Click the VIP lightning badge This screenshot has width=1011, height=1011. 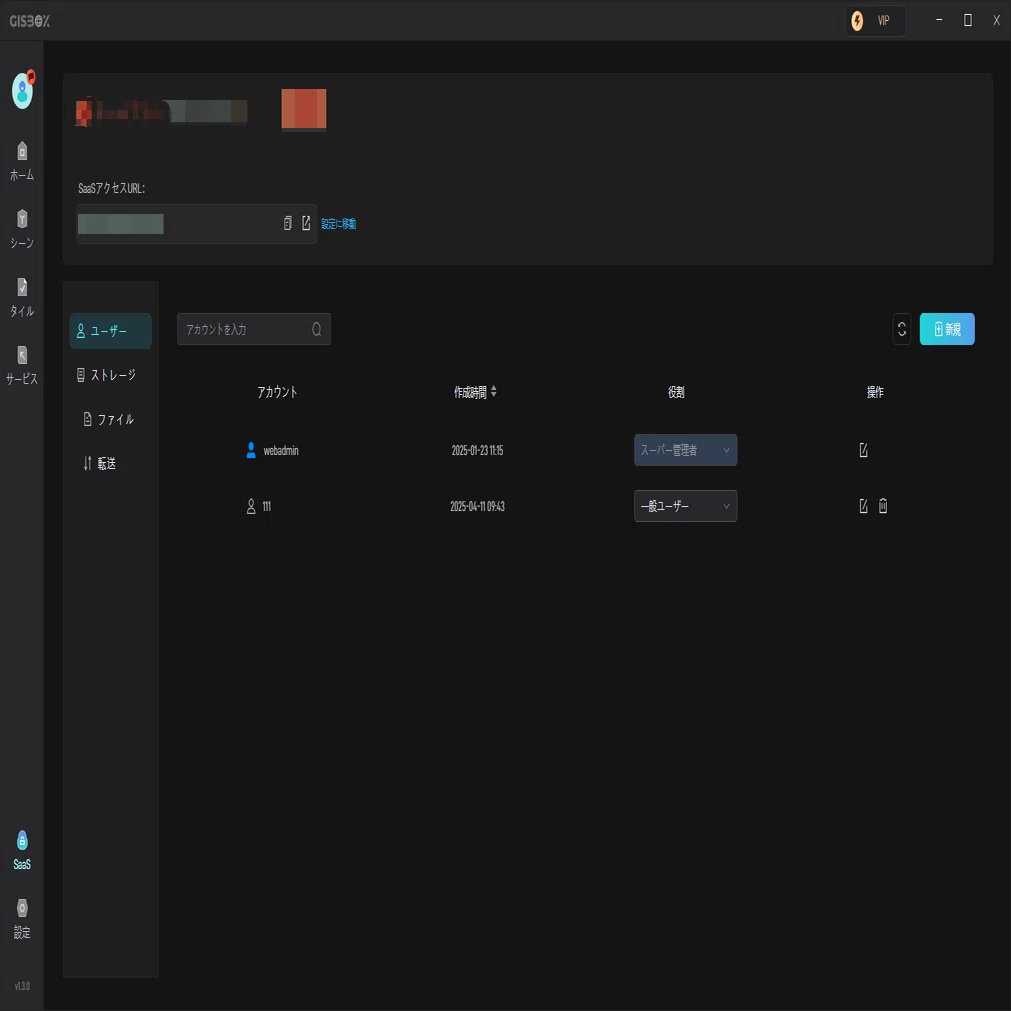point(875,21)
